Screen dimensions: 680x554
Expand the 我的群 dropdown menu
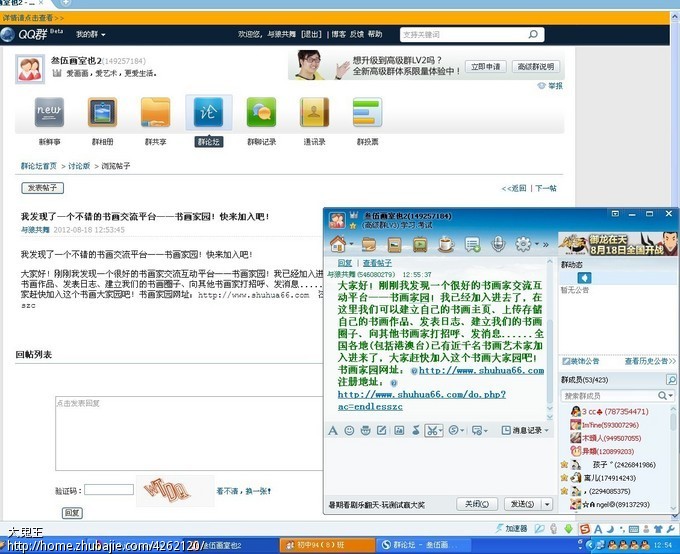(x=91, y=34)
